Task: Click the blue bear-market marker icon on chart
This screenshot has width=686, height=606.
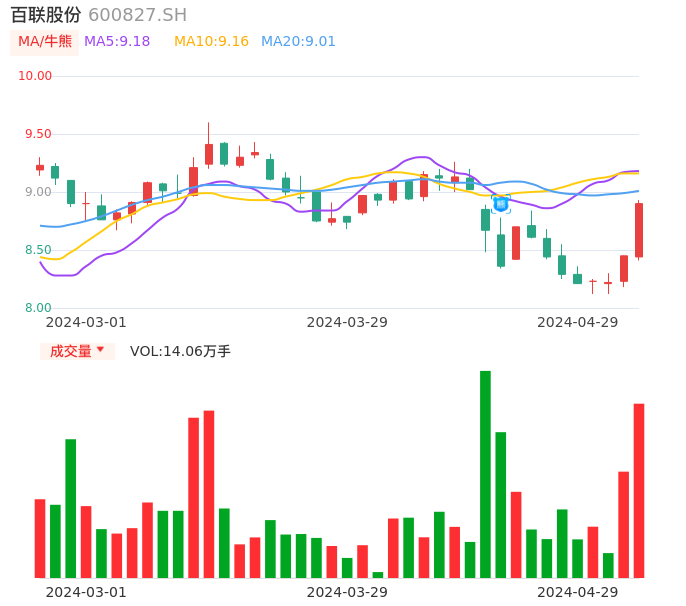Action: click(x=501, y=204)
